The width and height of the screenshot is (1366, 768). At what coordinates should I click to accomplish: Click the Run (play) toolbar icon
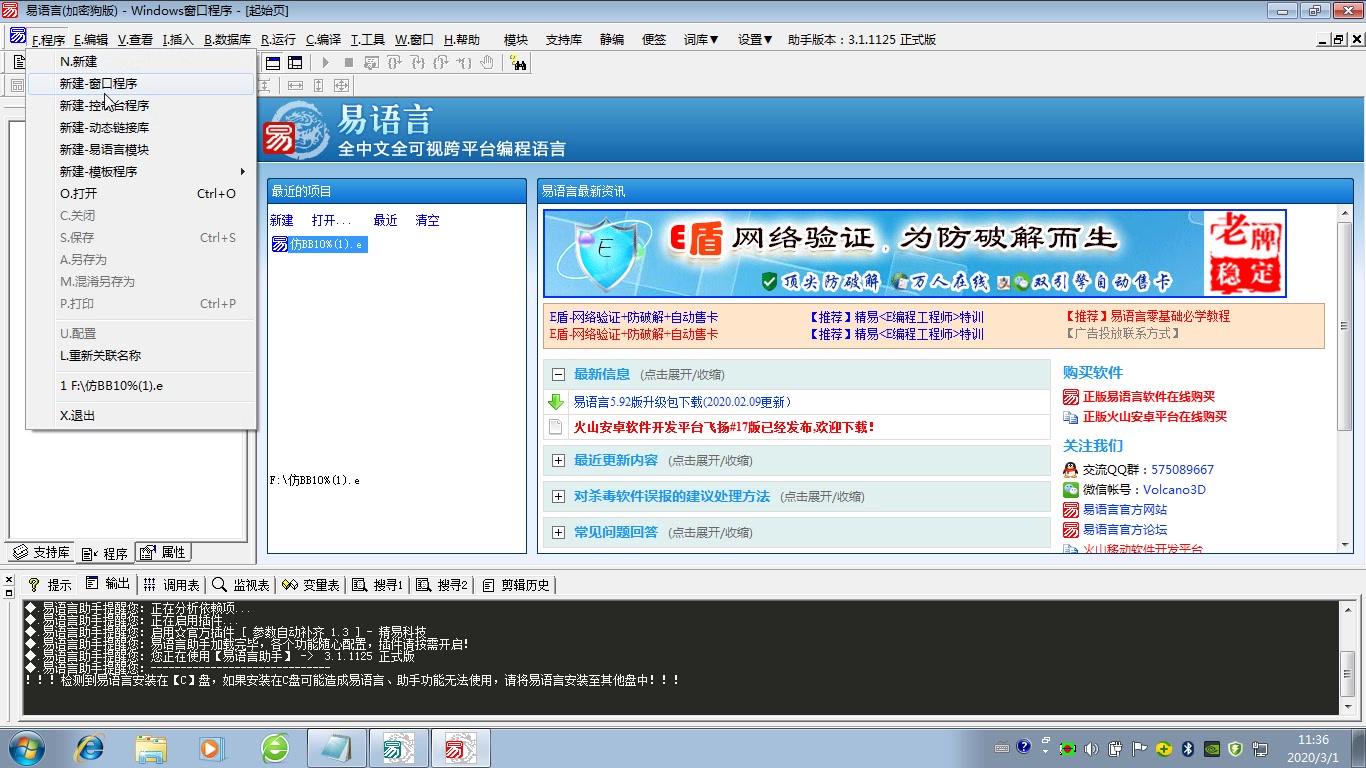(x=326, y=63)
